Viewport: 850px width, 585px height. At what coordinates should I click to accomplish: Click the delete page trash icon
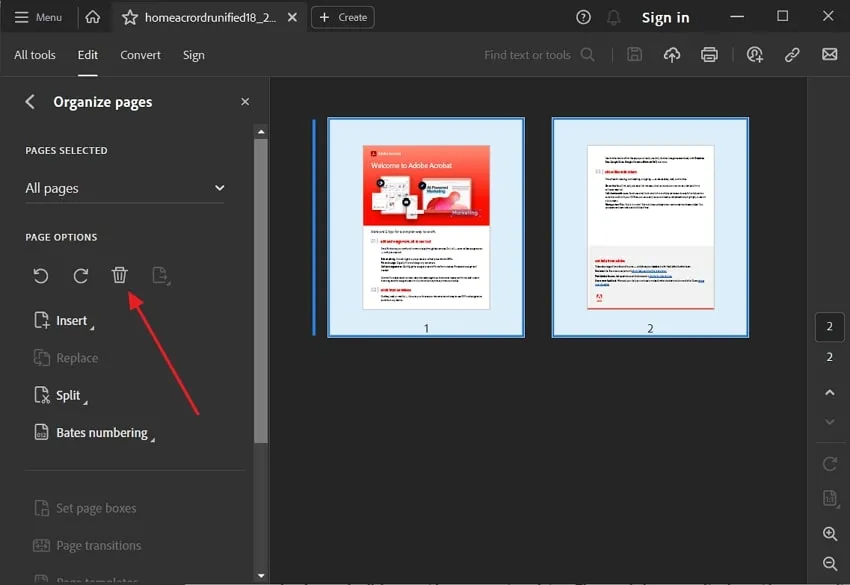tap(120, 274)
